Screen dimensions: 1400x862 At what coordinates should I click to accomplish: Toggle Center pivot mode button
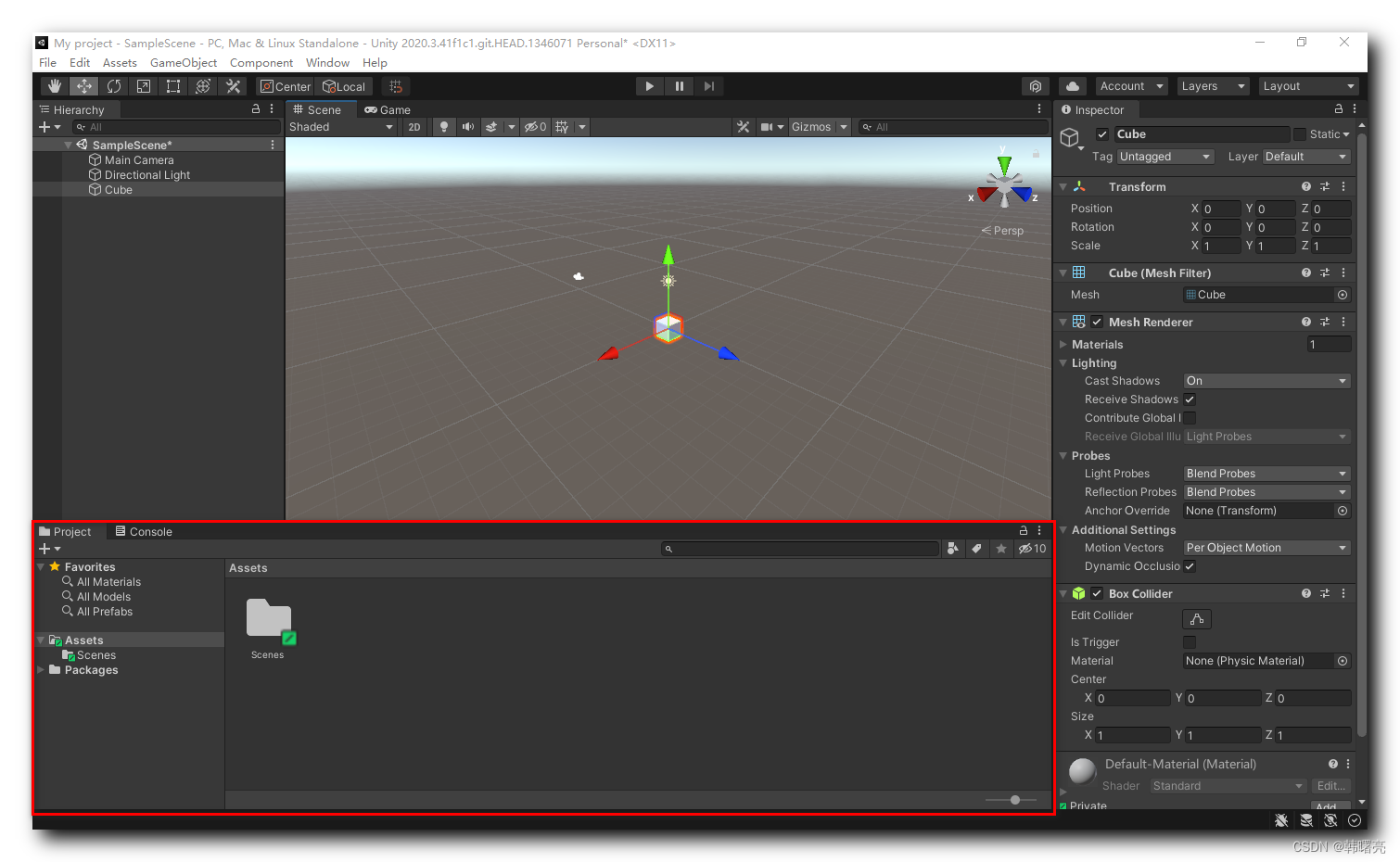point(286,86)
